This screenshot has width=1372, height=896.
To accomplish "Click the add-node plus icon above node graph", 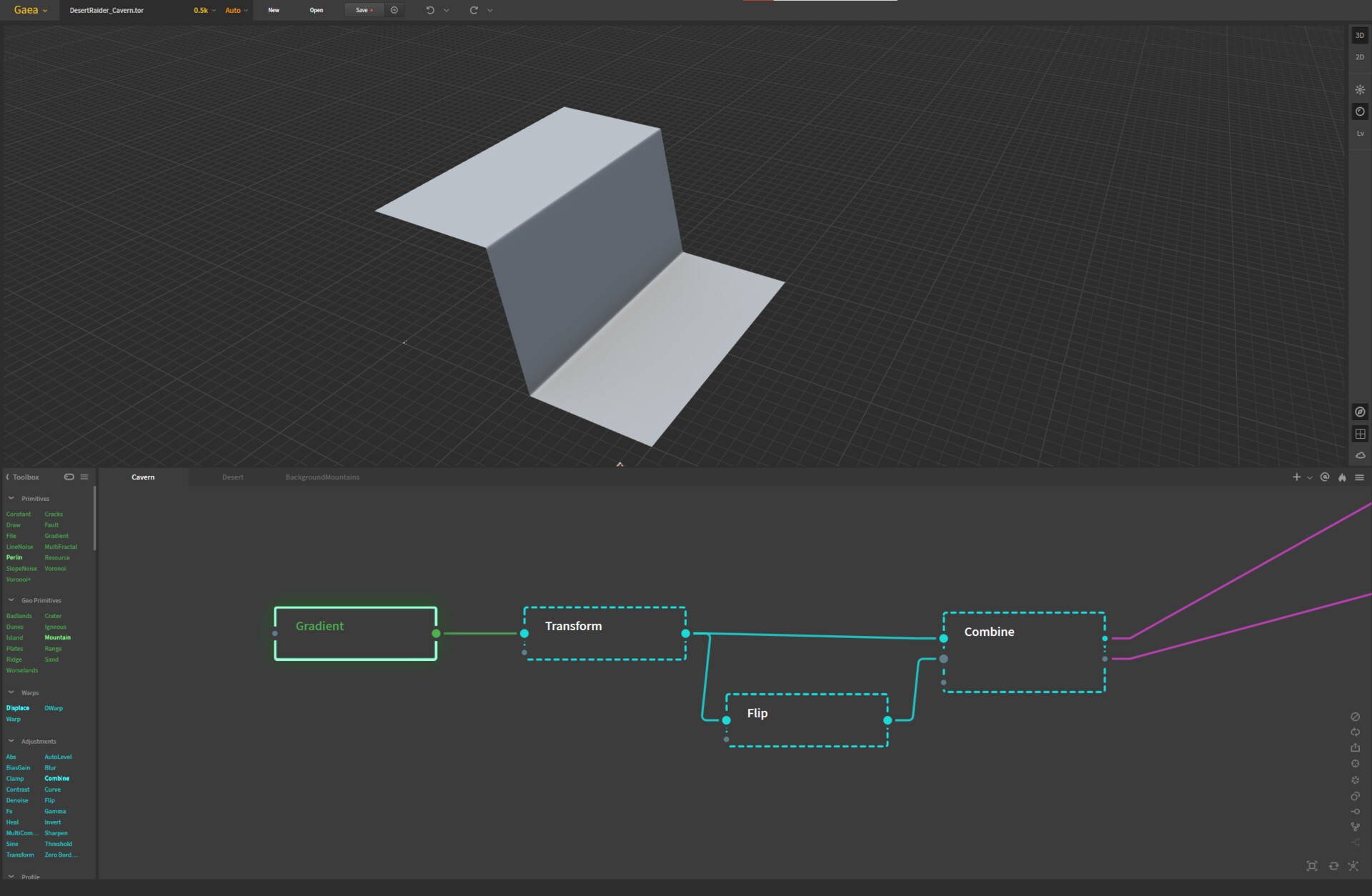I will [x=1296, y=477].
